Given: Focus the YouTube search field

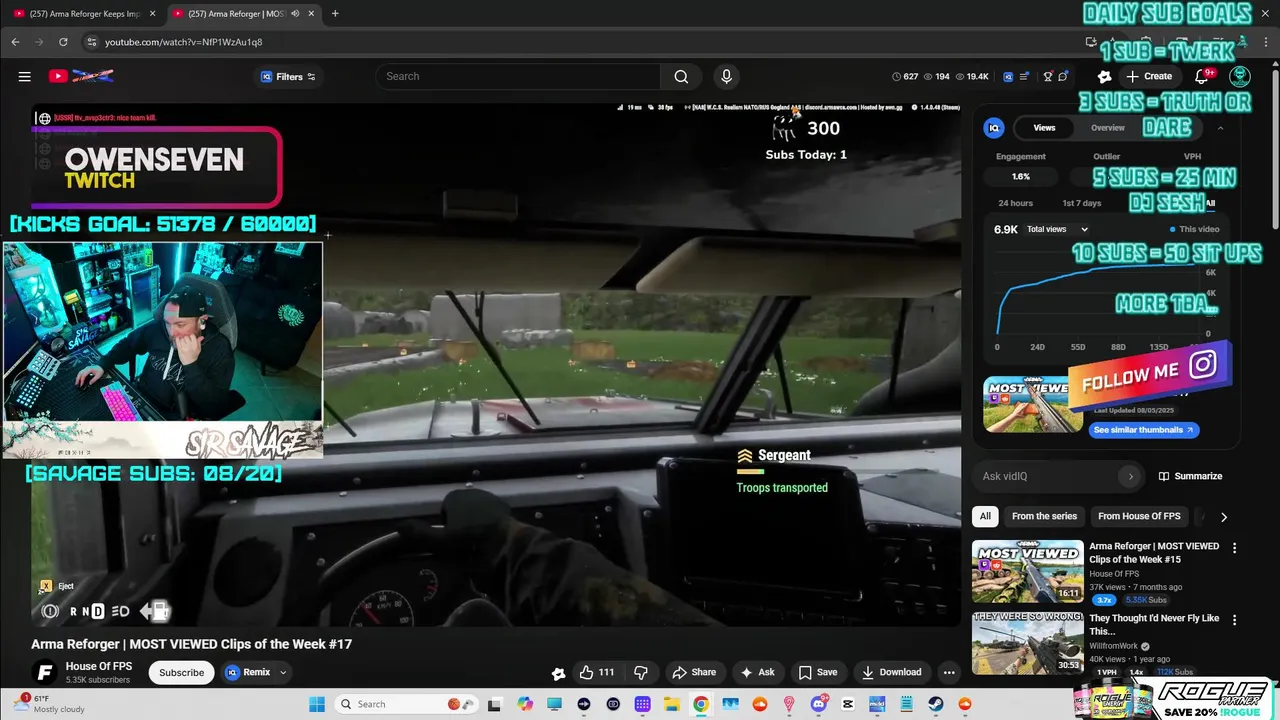Looking at the screenshot, I should pos(519,76).
